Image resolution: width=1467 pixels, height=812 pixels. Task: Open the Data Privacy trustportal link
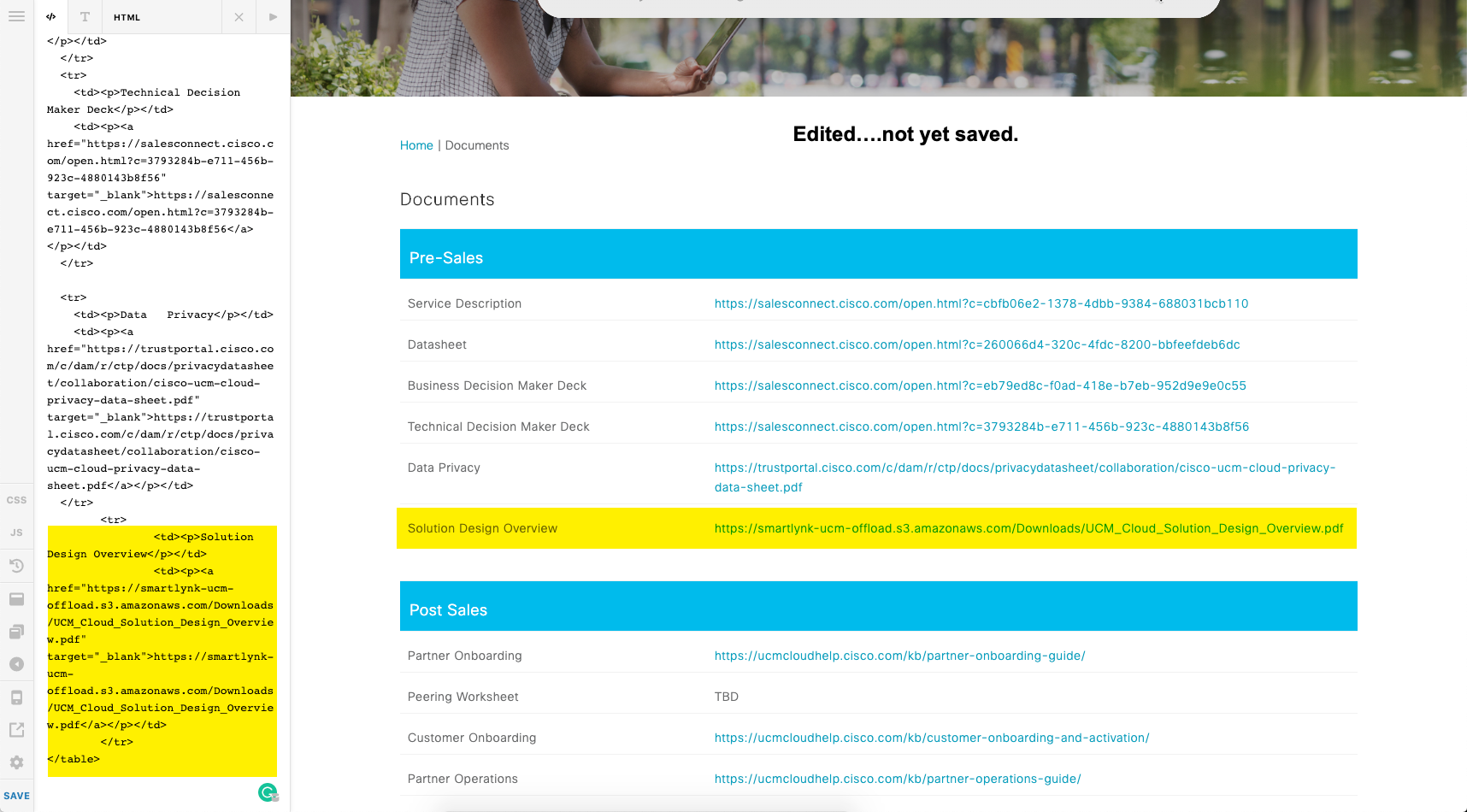click(1025, 477)
